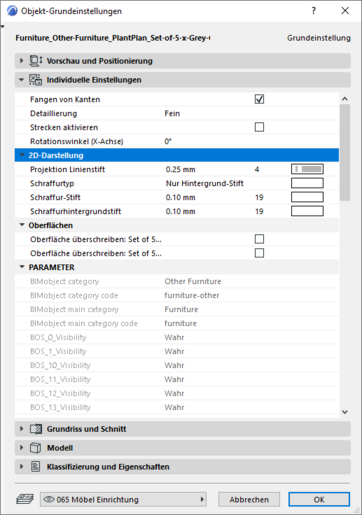362x515 pixels.
Task: Click the layer stack icon beside layer selector
Action: (25, 499)
